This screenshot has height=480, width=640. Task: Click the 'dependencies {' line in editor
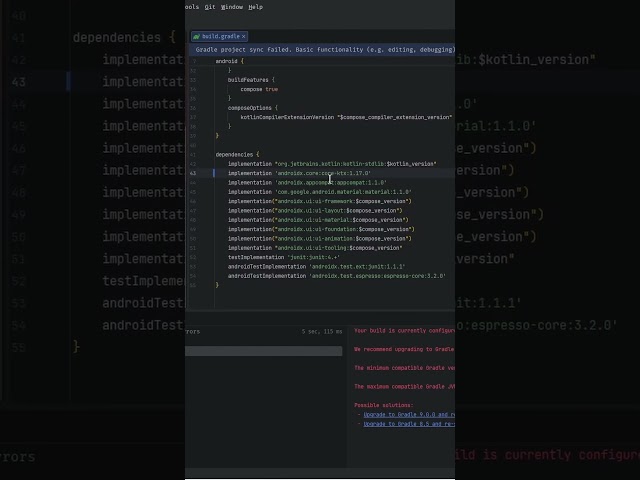(x=237, y=154)
